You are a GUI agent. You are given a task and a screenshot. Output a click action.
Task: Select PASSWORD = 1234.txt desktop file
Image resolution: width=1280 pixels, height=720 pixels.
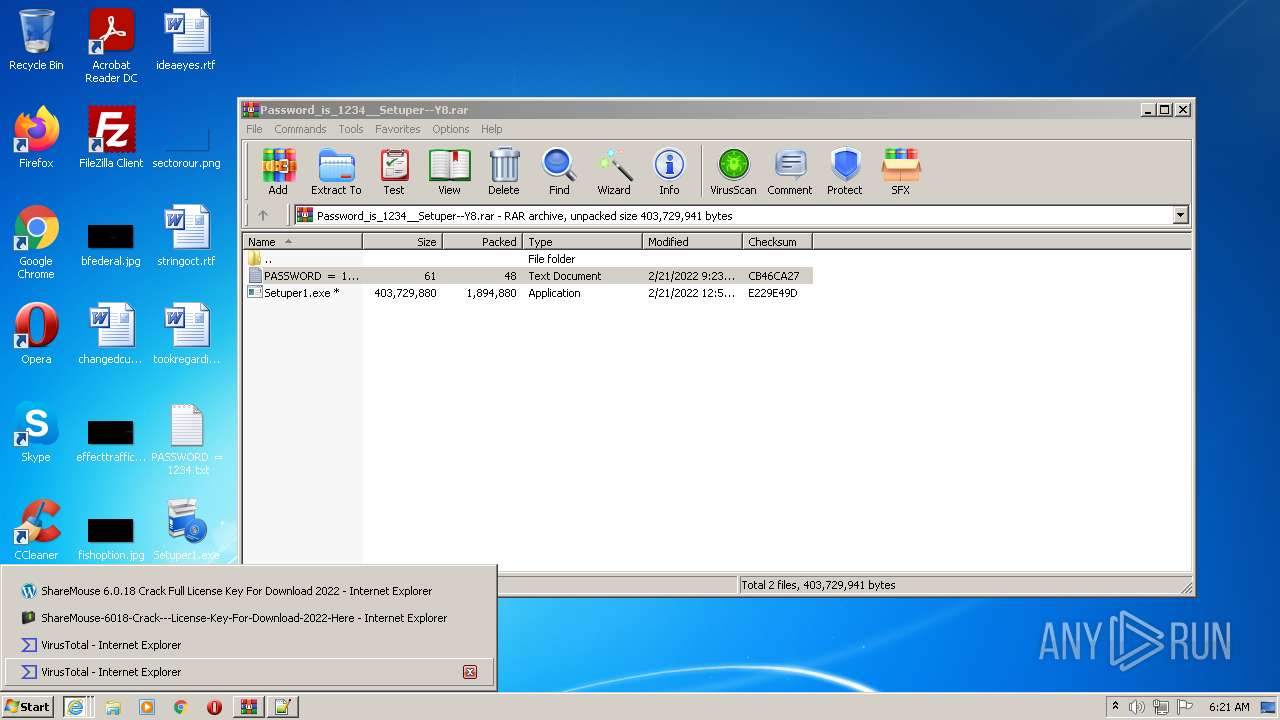click(186, 439)
